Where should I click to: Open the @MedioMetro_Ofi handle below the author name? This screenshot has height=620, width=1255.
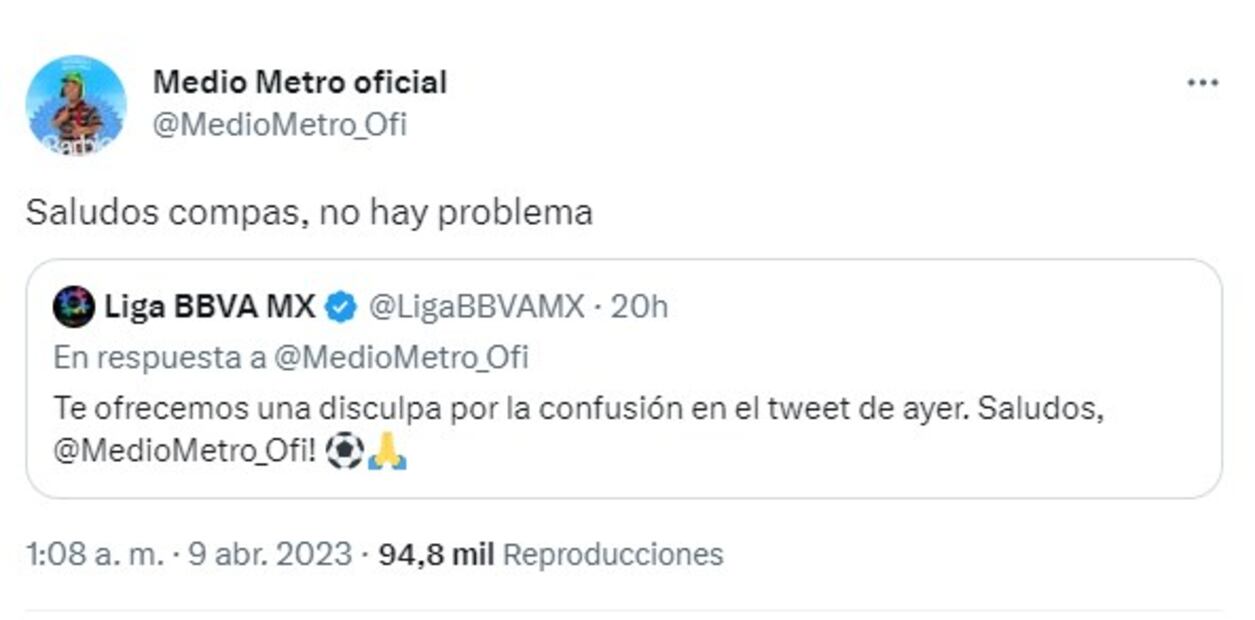(279, 125)
